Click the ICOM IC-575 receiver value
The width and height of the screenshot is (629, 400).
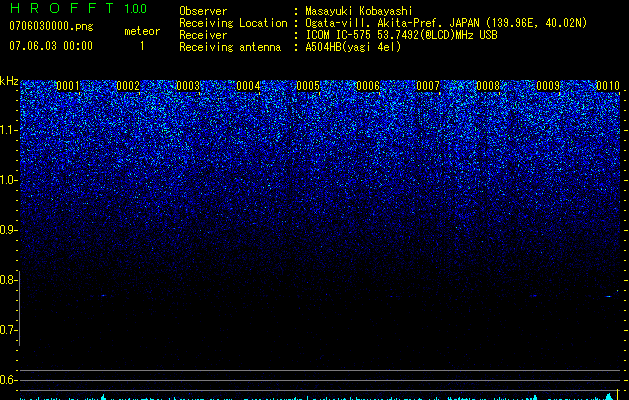click(401, 35)
